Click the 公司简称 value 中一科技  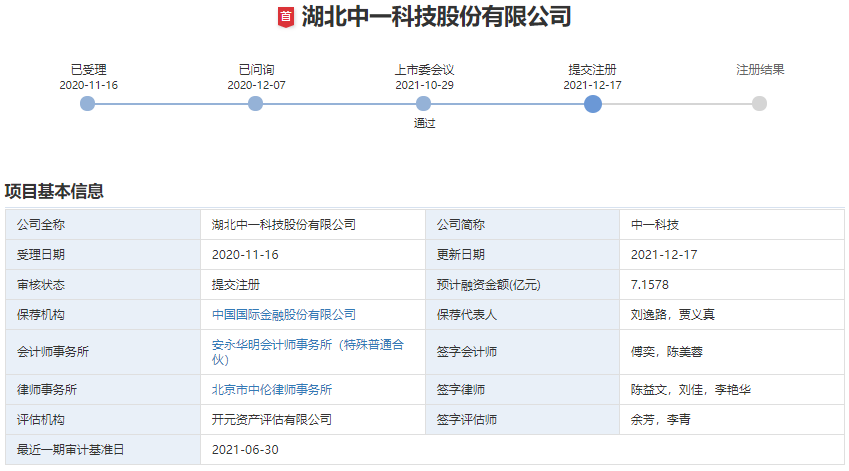point(655,225)
